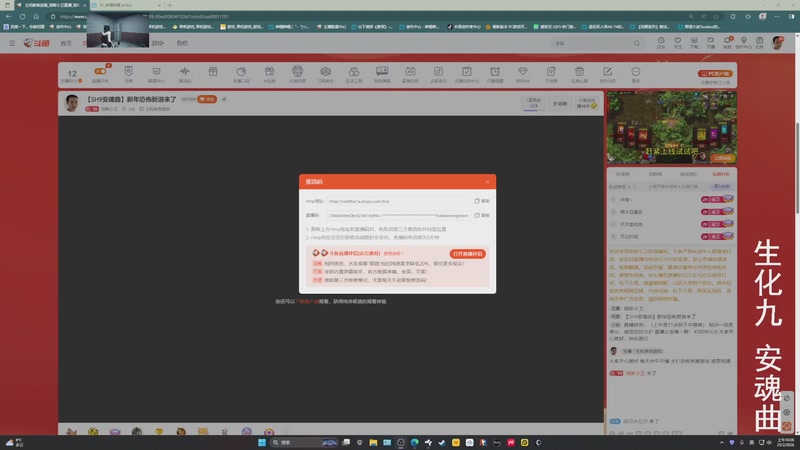Open the robot mascot icon in streamer toolbar
The width and height of the screenshot is (800, 450).
coord(297,71)
